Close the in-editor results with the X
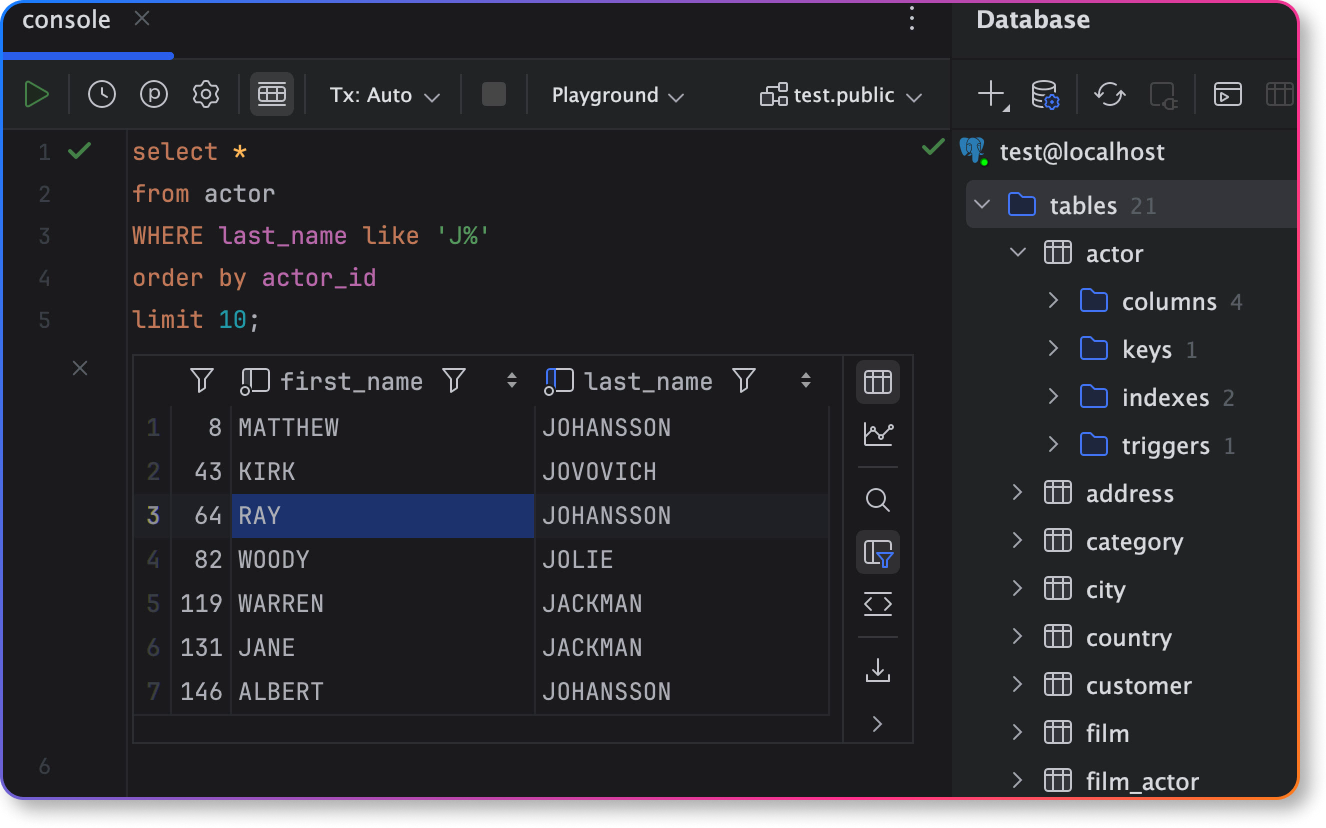 coord(80,369)
